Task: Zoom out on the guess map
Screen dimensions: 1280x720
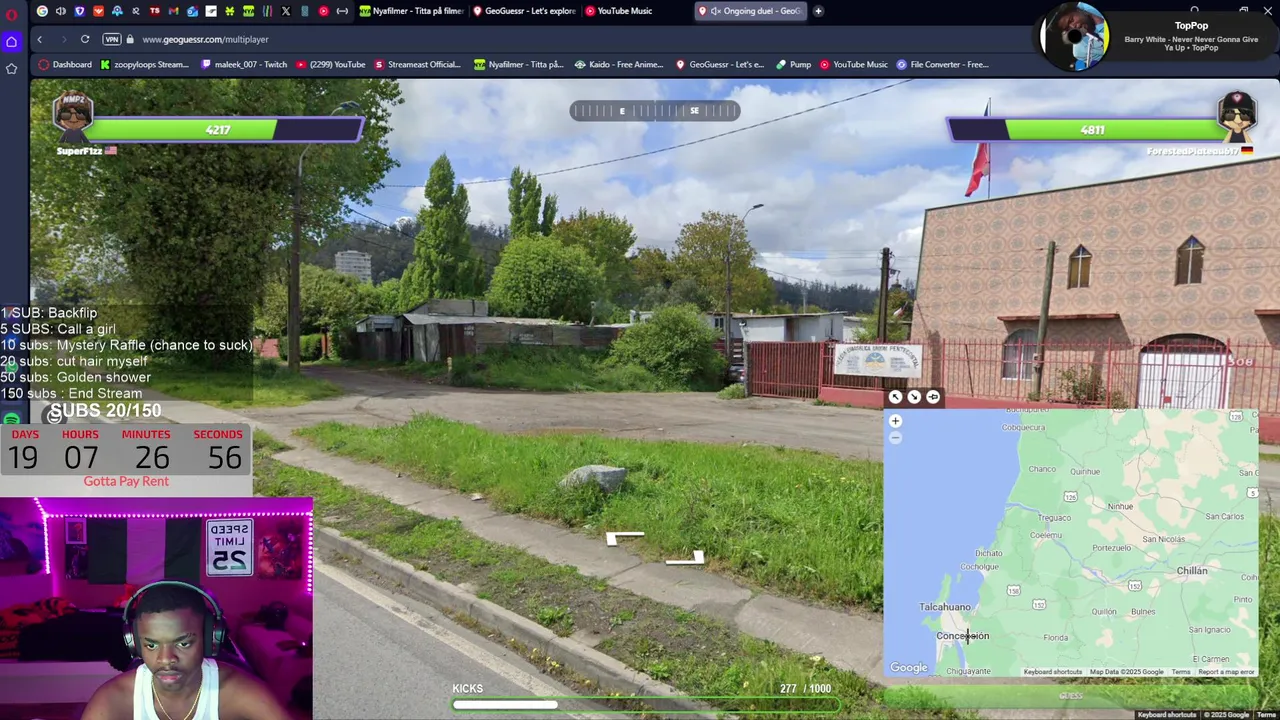Action: [x=895, y=438]
